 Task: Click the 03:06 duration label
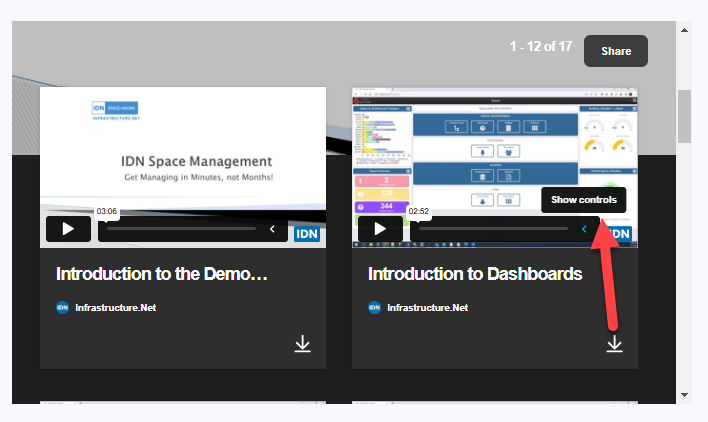107,211
